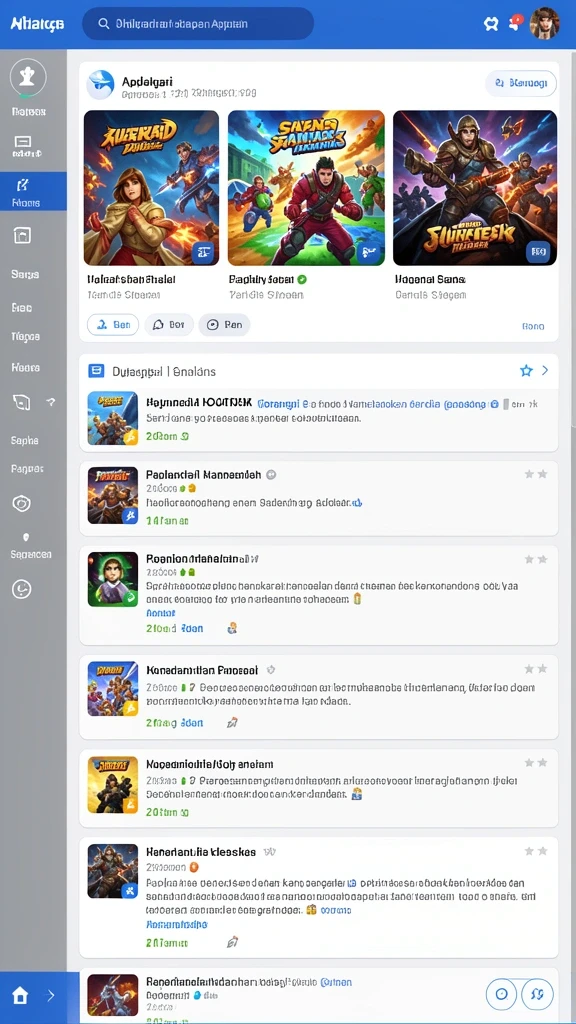Expand the sidebar using the chevron beside home
The image size is (576, 1024).
(x=51, y=996)
